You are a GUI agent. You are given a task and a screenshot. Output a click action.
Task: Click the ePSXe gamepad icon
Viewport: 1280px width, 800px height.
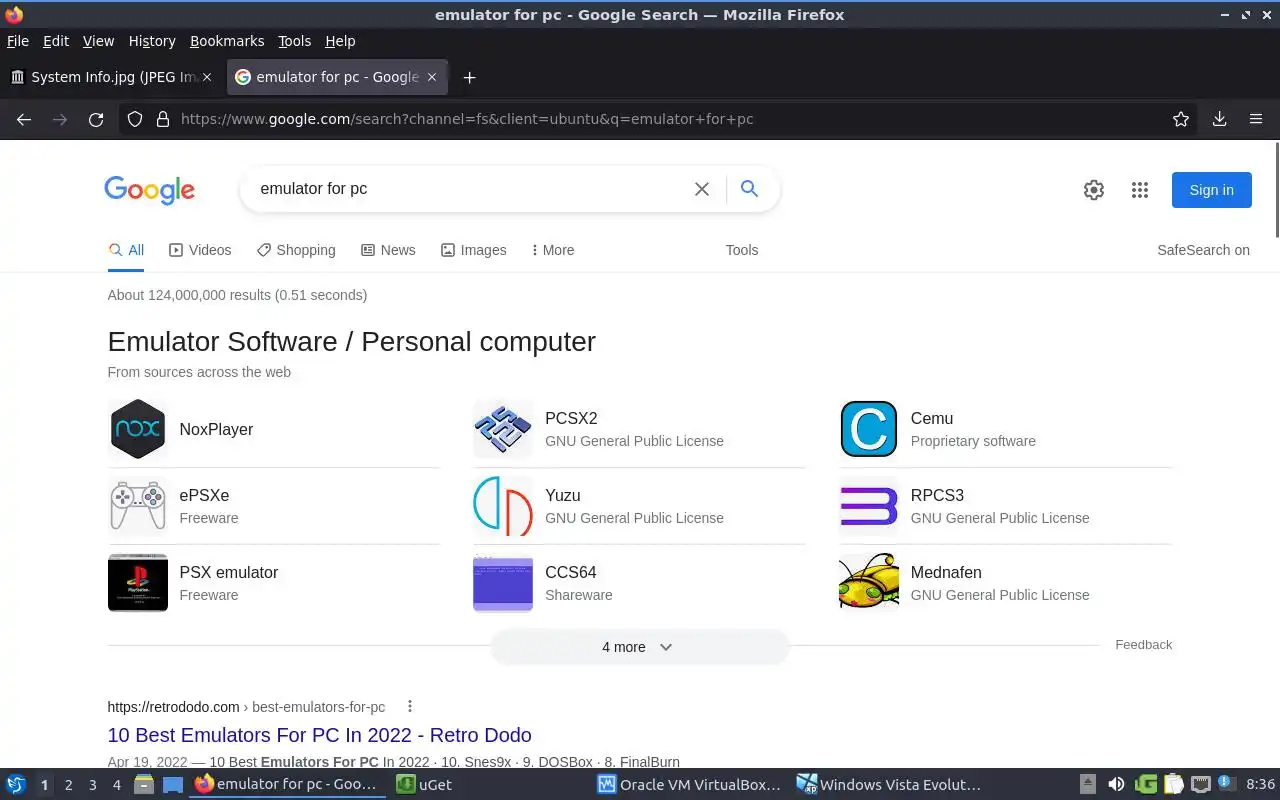(137, 506)
